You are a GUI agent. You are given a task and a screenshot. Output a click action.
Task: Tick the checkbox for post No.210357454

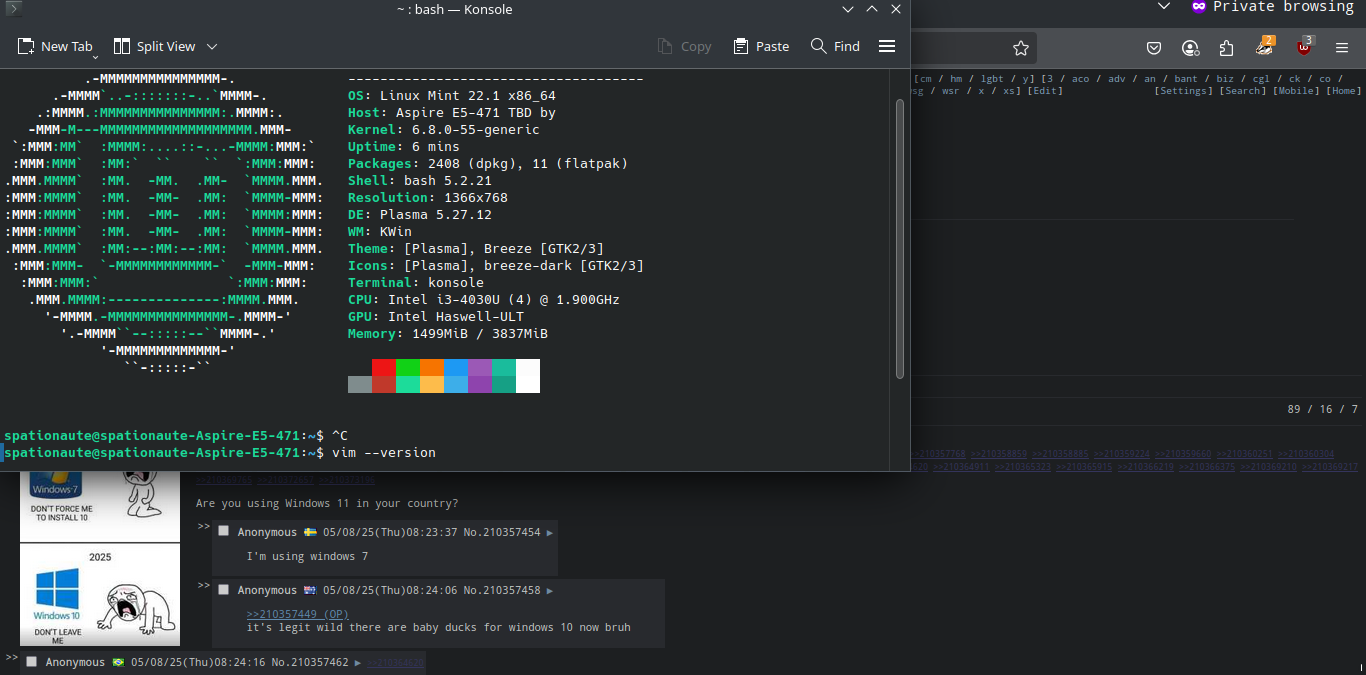(x=224, y=532)
